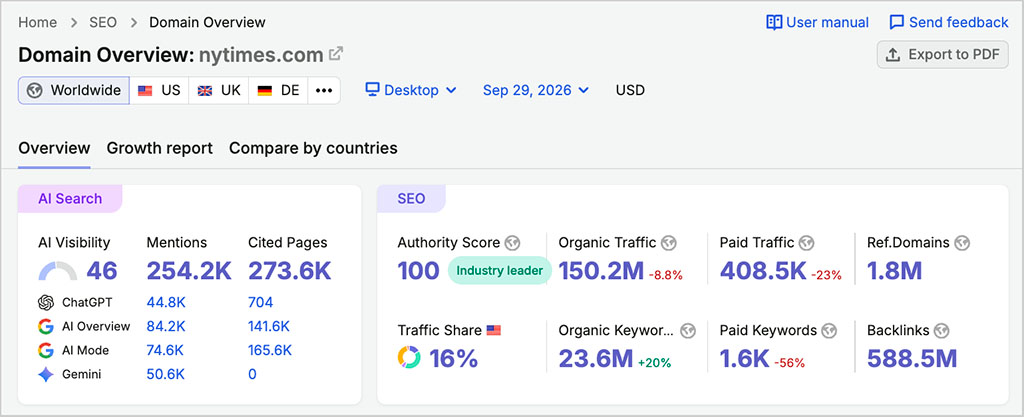Screen dimensions: 1024x417
Task: Click the Google icon beside AI Mode
Action: [46, 350]
